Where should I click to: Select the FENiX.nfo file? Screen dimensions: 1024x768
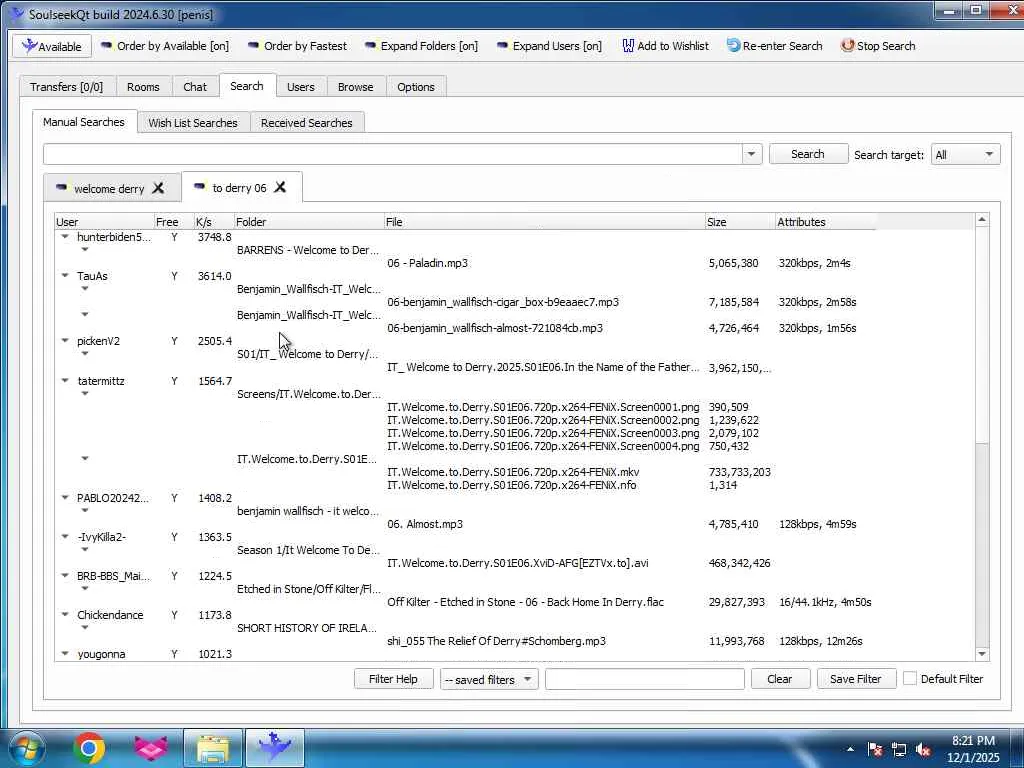coord(511,485)
